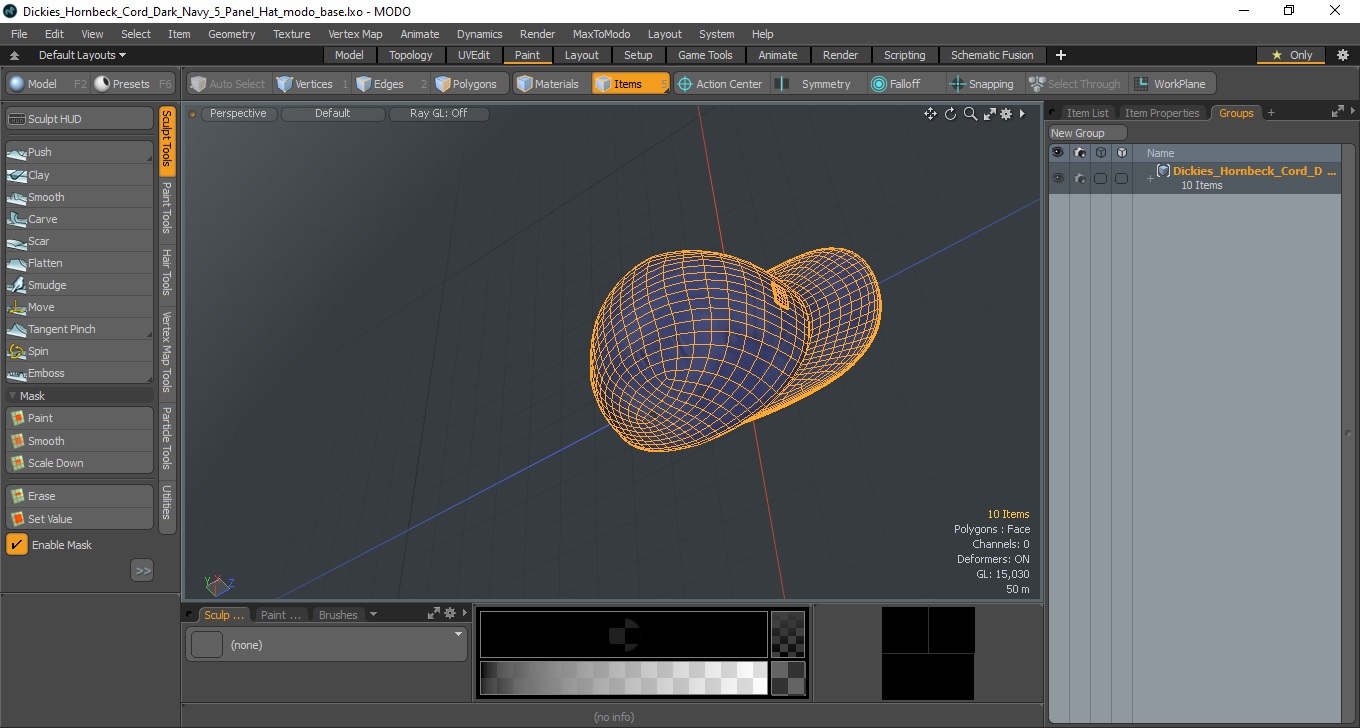
Task: Choose the mask Smooth tool
Action: pyautogui.click(x=79, y=441)
